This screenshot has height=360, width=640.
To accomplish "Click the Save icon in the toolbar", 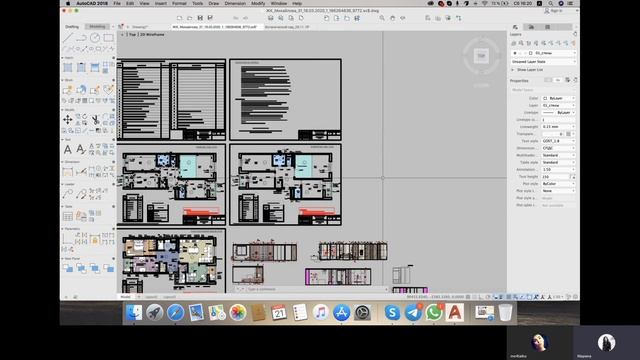I will [200, 18].
